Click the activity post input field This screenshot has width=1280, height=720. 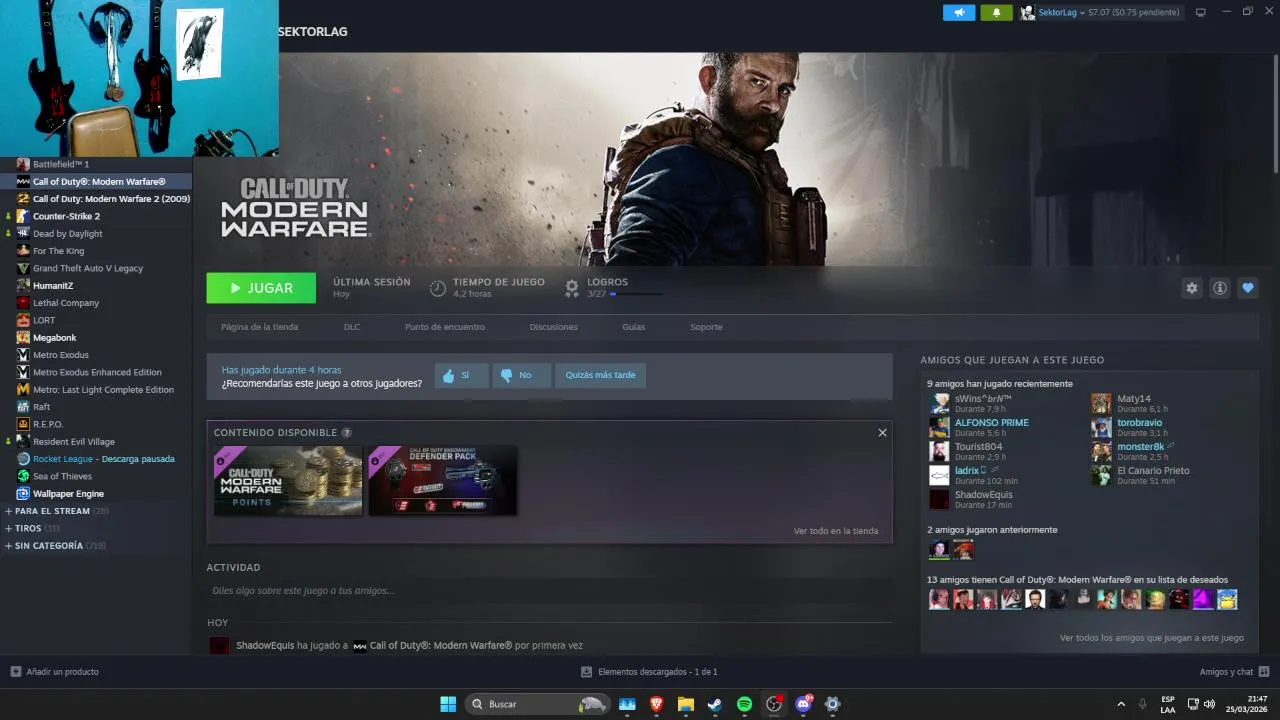click(549, 591)
